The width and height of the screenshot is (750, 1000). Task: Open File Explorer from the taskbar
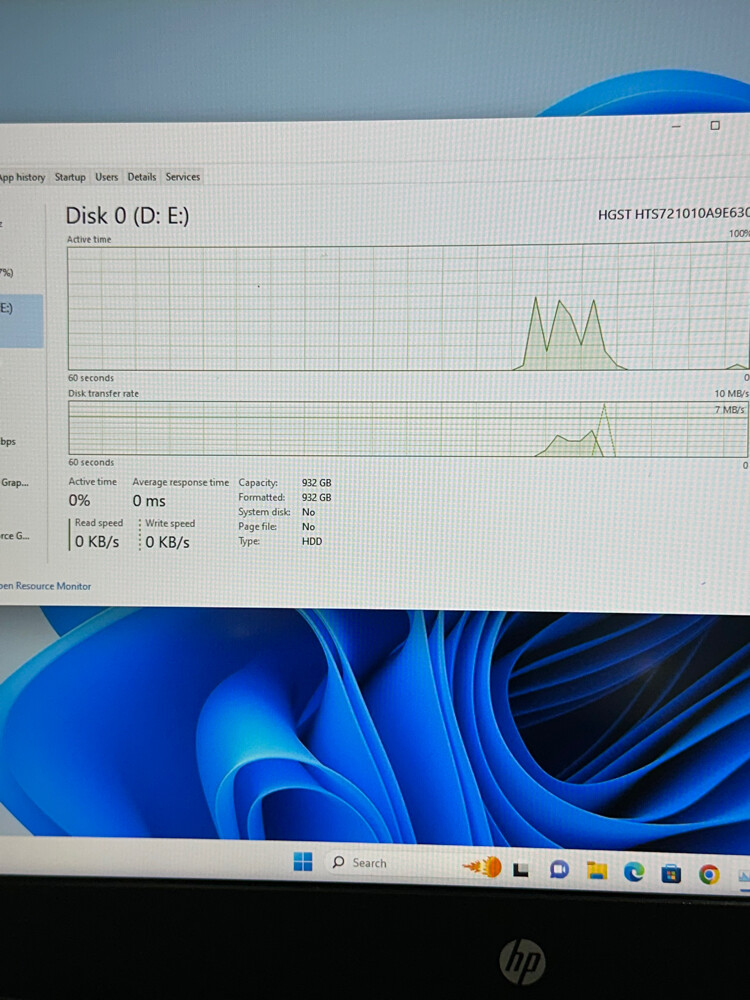click(x=596, y=871)
